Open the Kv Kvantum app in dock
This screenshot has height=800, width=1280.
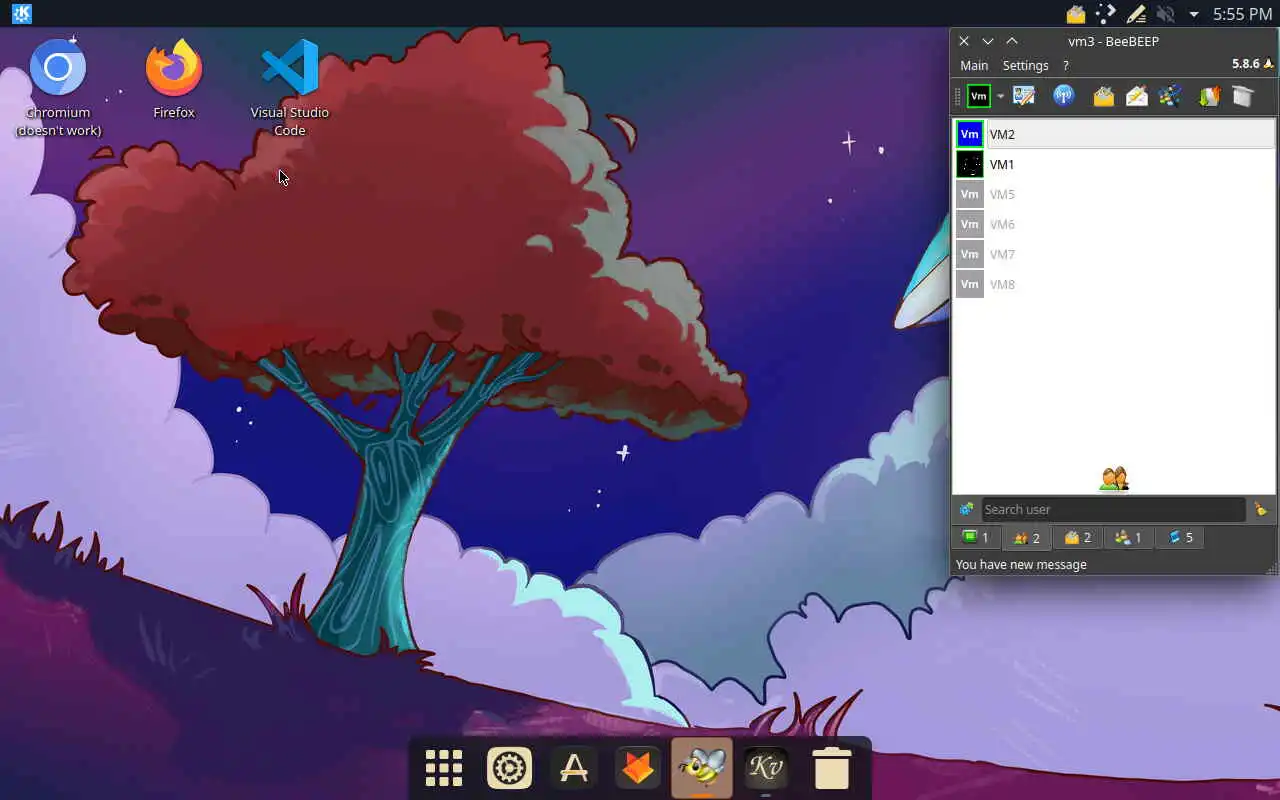pos(766,768)
